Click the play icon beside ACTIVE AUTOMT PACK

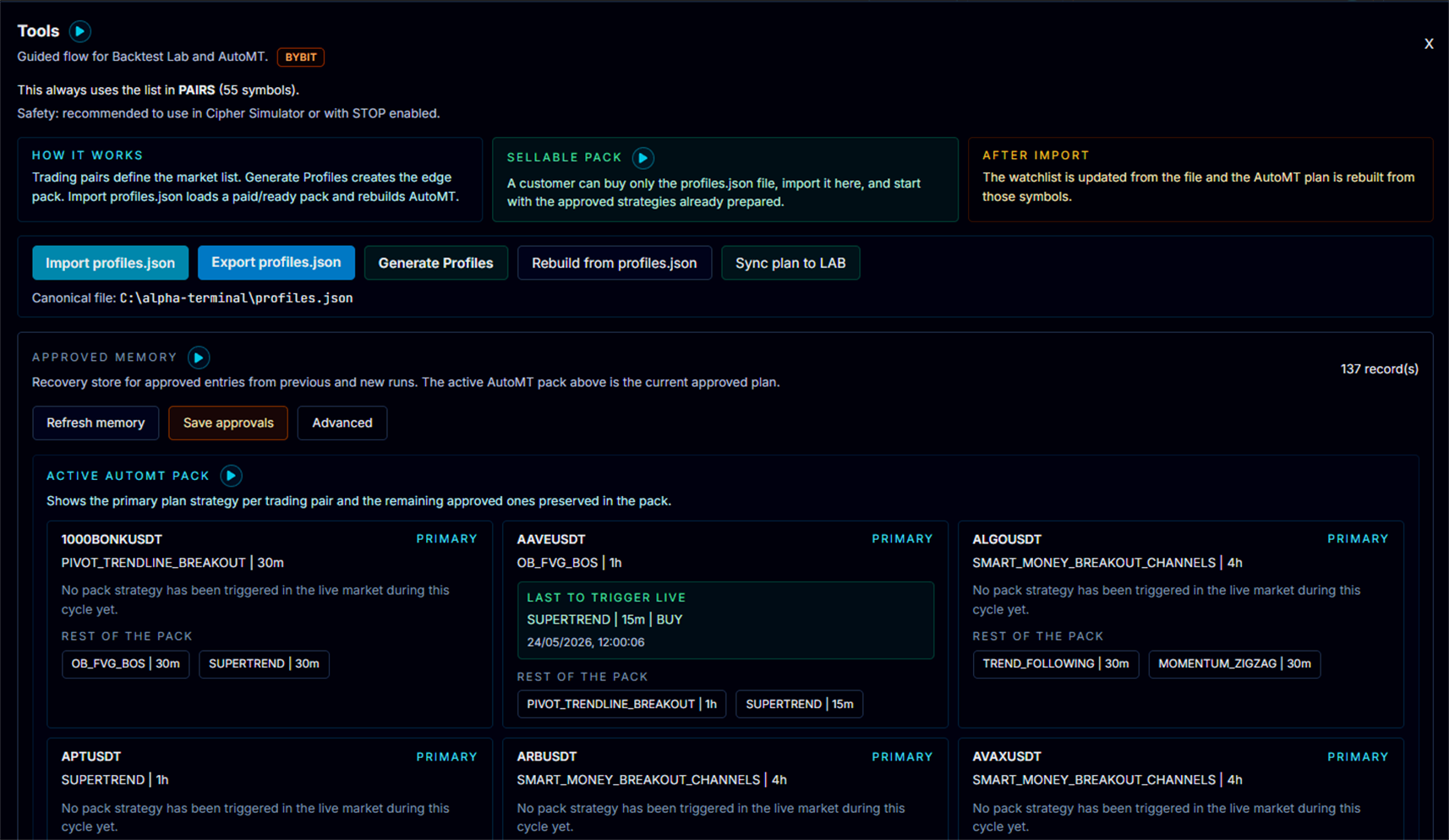pyautogui.click(x=231, y=476)
